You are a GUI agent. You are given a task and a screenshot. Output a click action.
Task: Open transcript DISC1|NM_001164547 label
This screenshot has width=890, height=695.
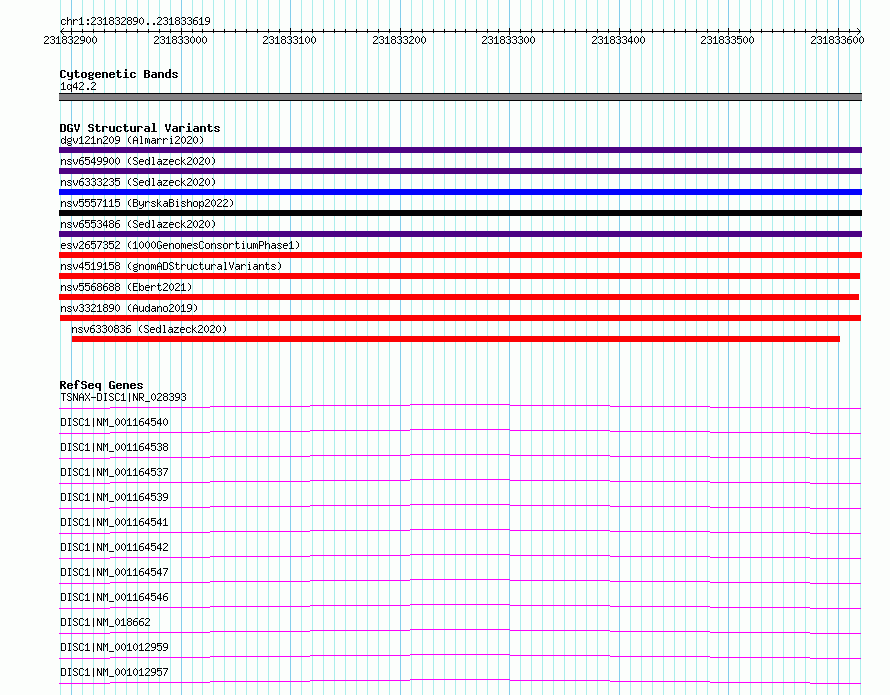pyautogui.click(x=114, y=572)
